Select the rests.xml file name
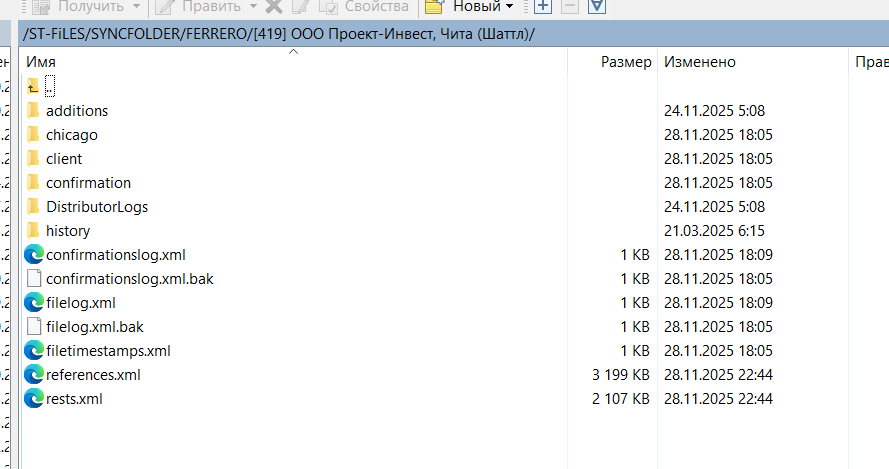The width and height of the screenshot is (889, 469). pos(74,399)
